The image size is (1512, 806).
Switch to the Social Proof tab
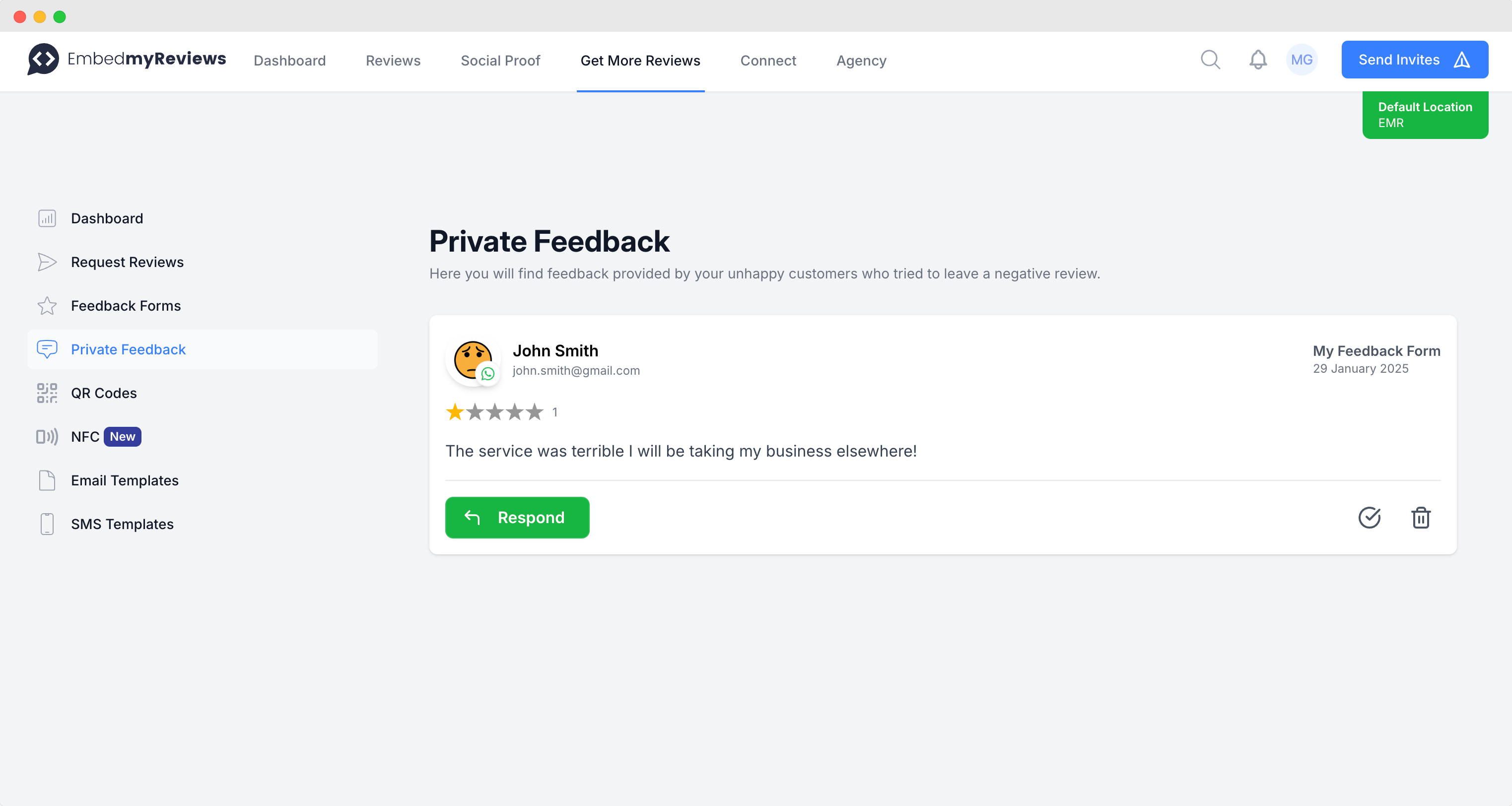500,61
